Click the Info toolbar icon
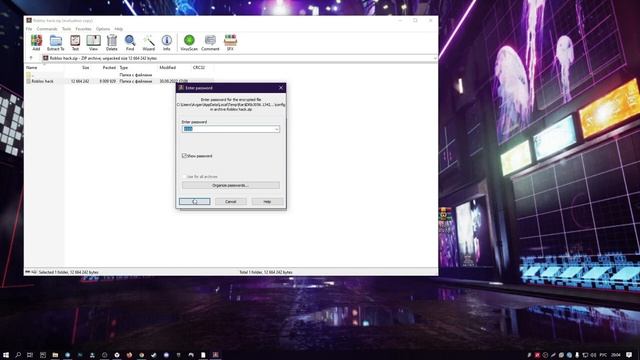 pyautogui.click(x=167, y=42)
